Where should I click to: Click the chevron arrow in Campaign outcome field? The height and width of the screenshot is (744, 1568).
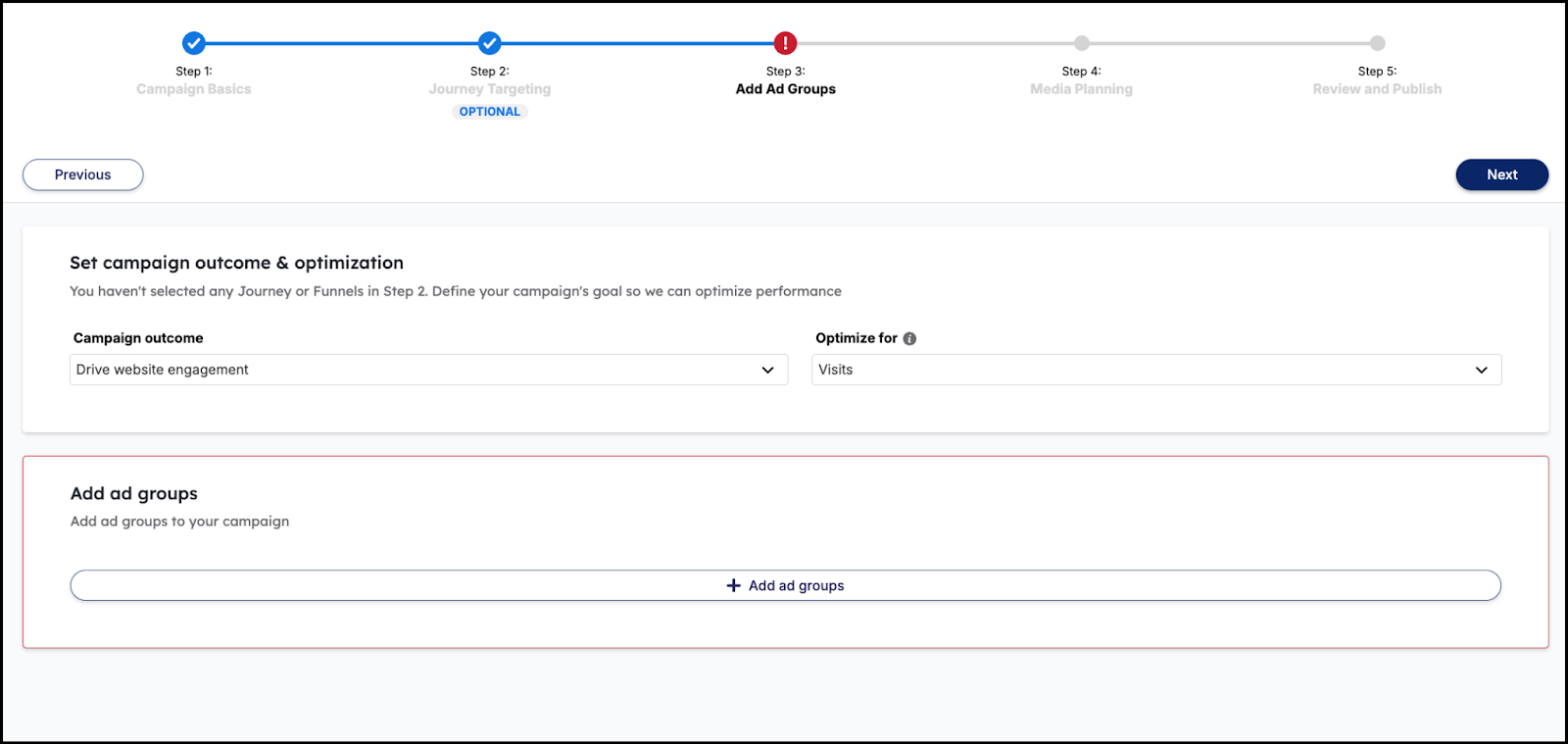pyautogui.click(x=767, y=370)
